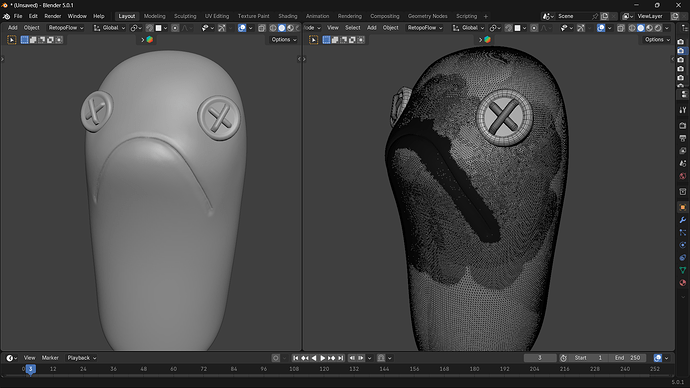Click the current frame marker at frame 3
This screenshot has width=690, height=388.
coord(30,369)
